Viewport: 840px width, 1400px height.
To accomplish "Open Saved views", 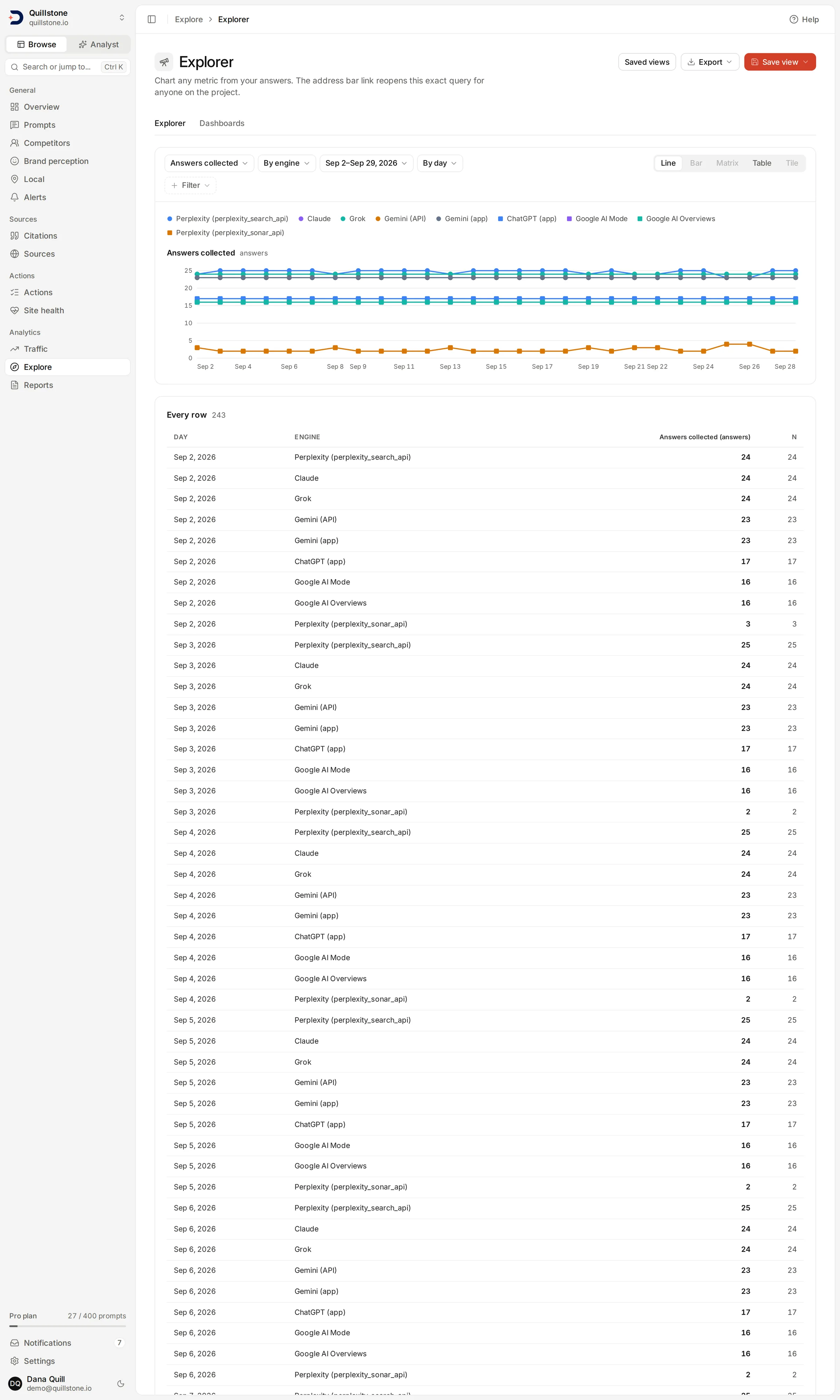I will point(647,62).
